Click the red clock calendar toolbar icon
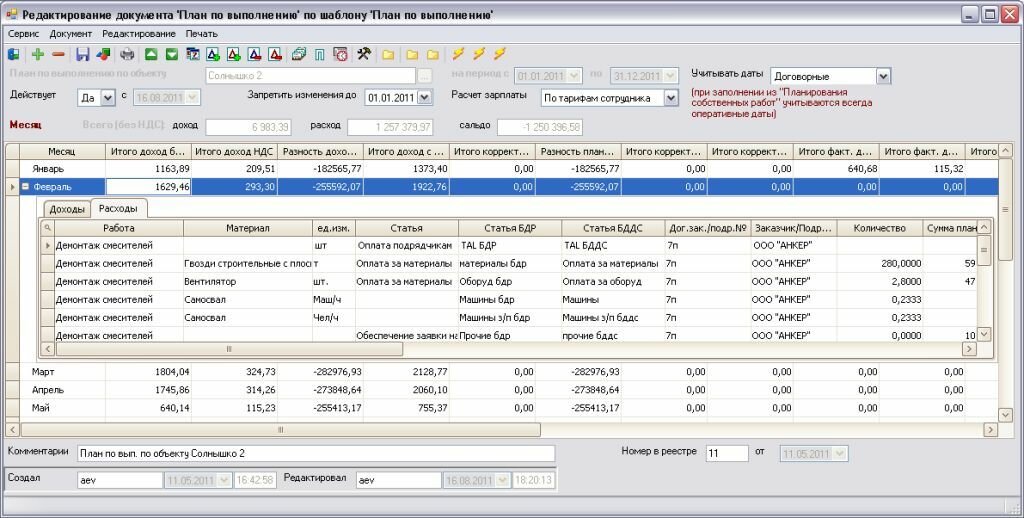 click(x=341, y=54)
